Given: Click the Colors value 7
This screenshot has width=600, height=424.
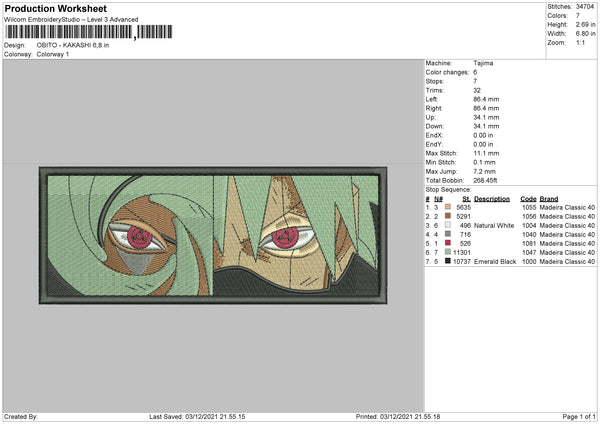Looking at the screenshot, I should tap(578, 16).
